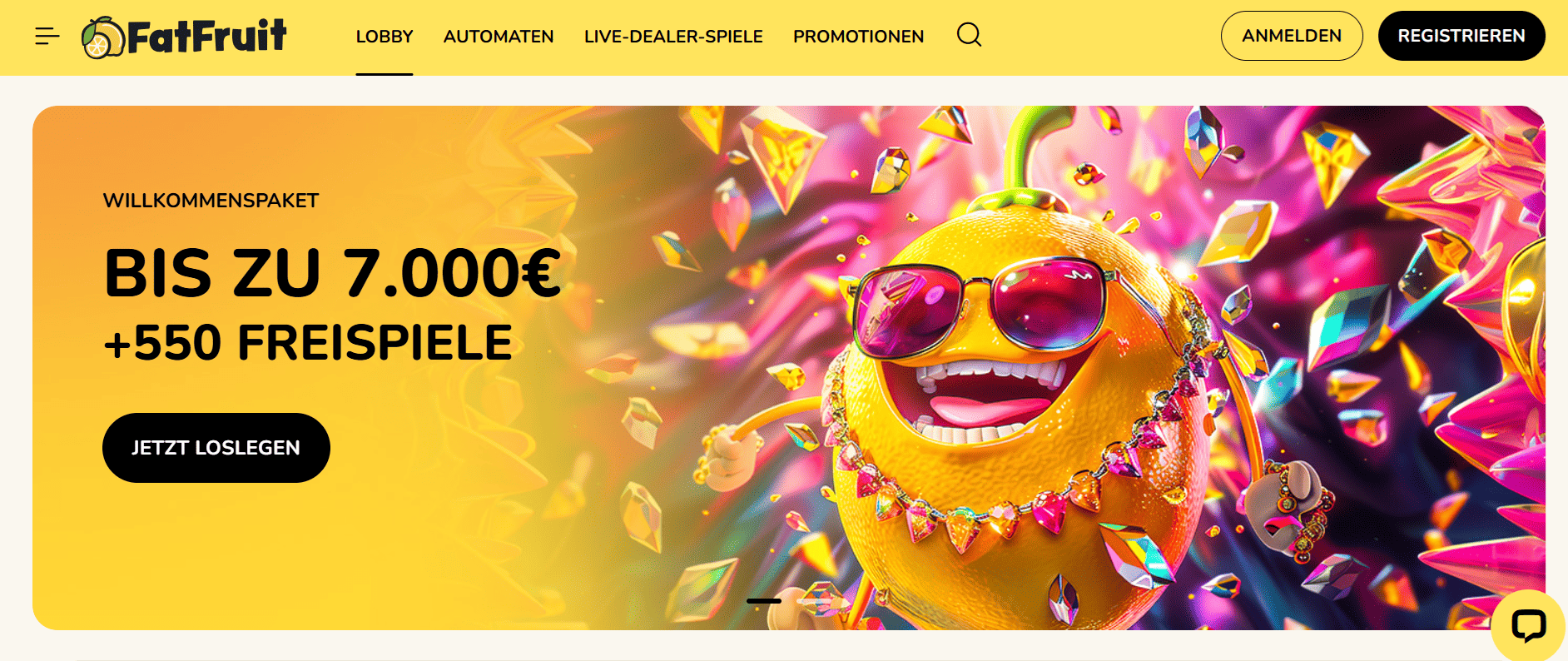Open the search magnifier icon
Screen dimensions: 1568x661
(969, 35)
